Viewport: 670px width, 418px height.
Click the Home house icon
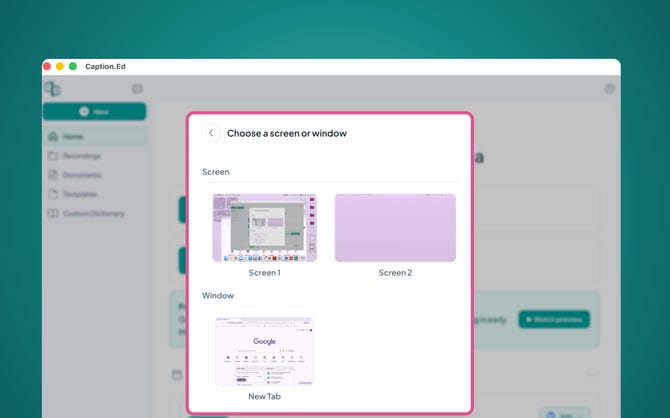tap(53, 137)
